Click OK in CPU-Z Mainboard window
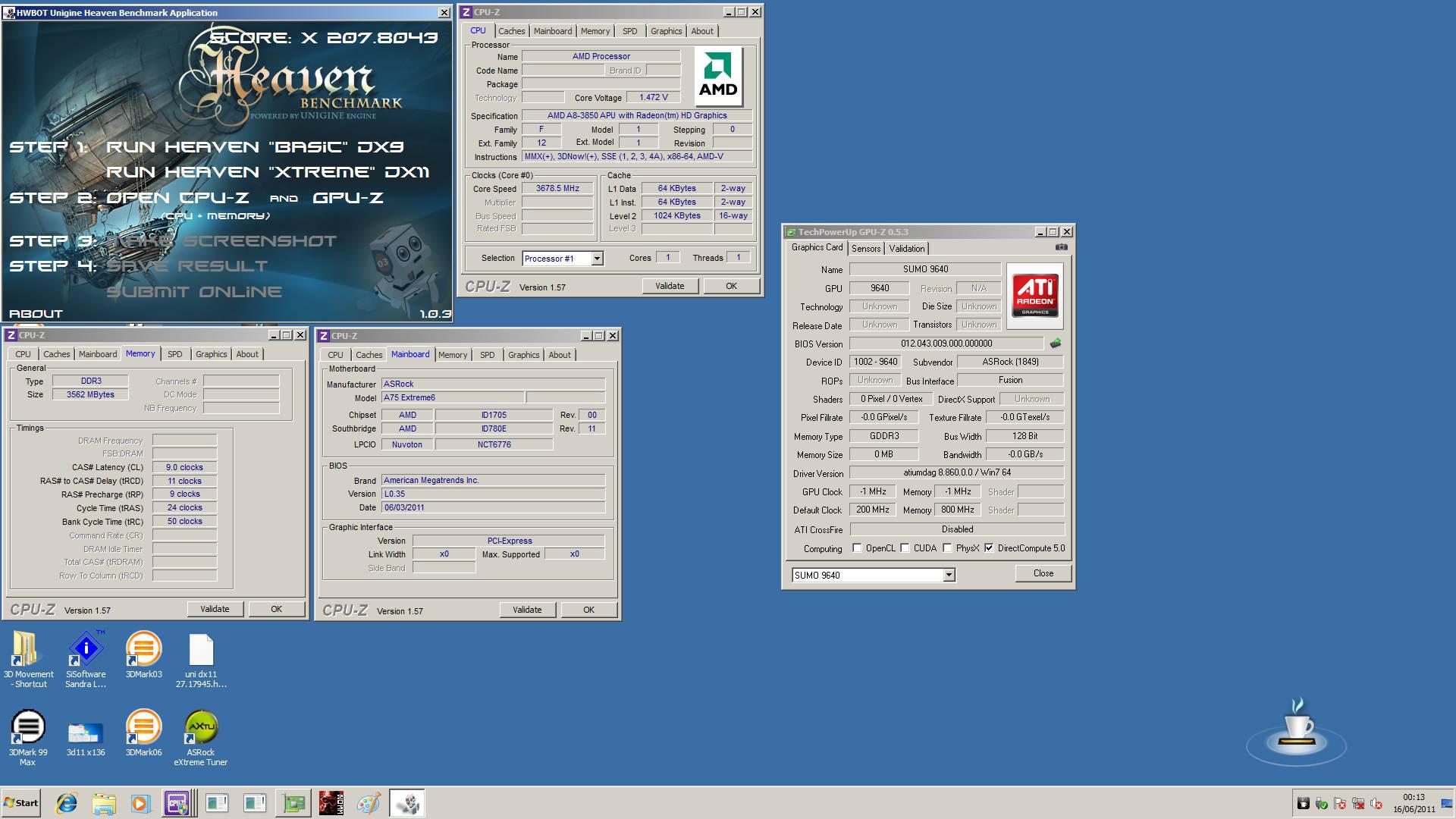This screenshot has height=819, width=1456. (x=588, y=610)
